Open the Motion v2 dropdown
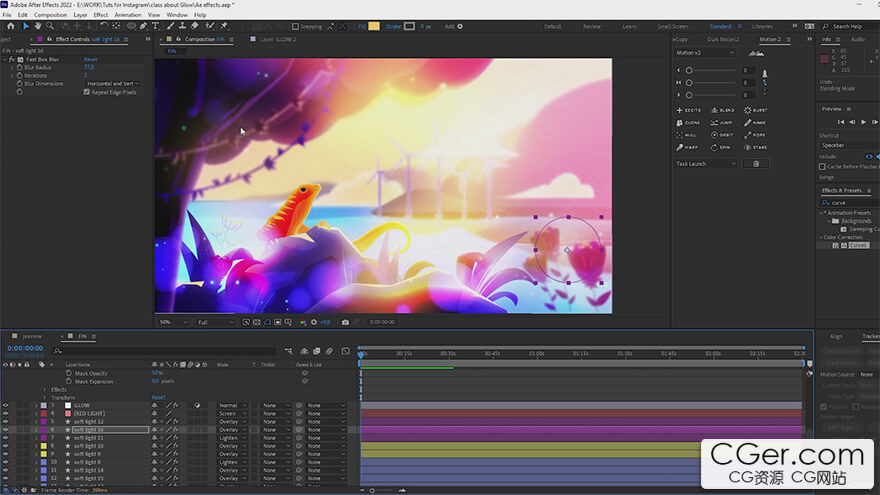 [x=705, y=53]
